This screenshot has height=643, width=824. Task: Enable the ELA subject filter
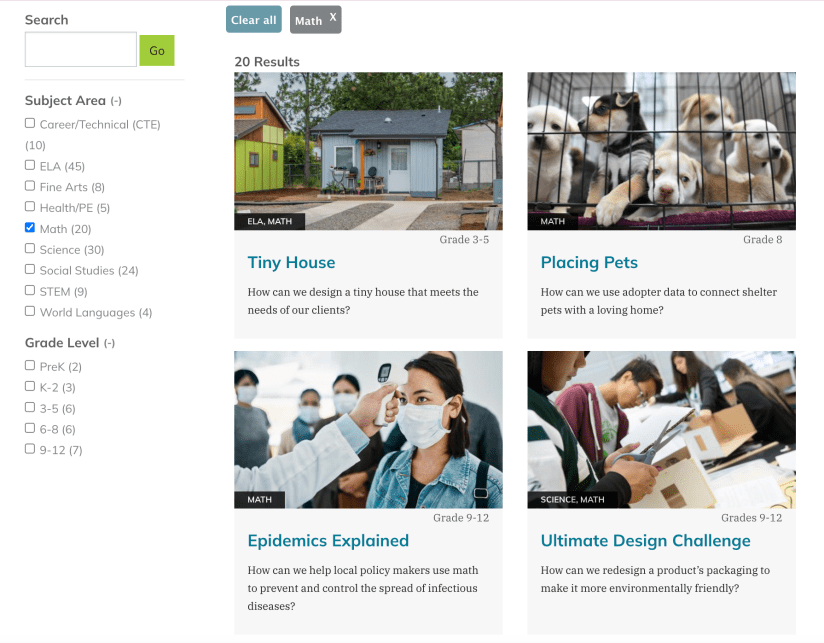click(x=30, y=165)
